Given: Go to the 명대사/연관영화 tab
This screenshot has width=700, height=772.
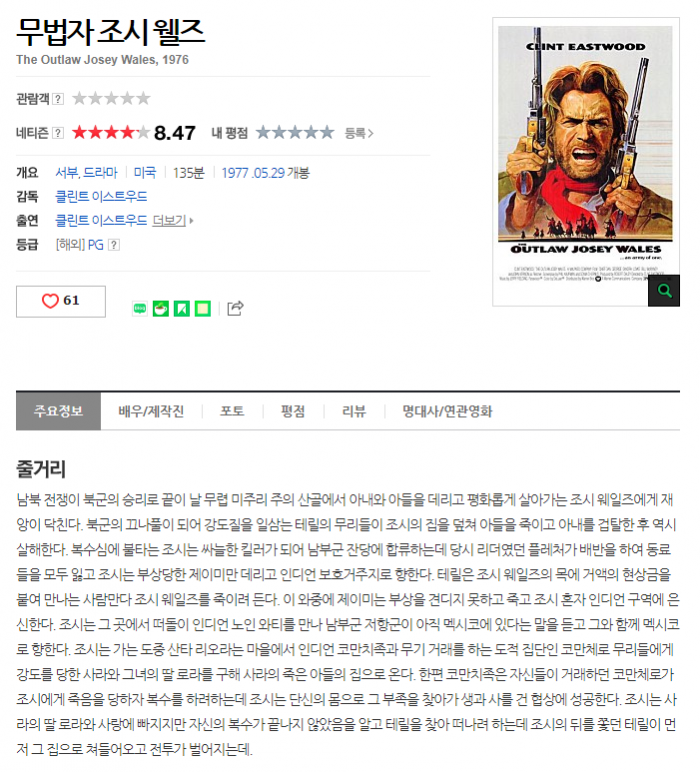Looking at the screenshot, I should pyautogui.click(x=447, y=411).
